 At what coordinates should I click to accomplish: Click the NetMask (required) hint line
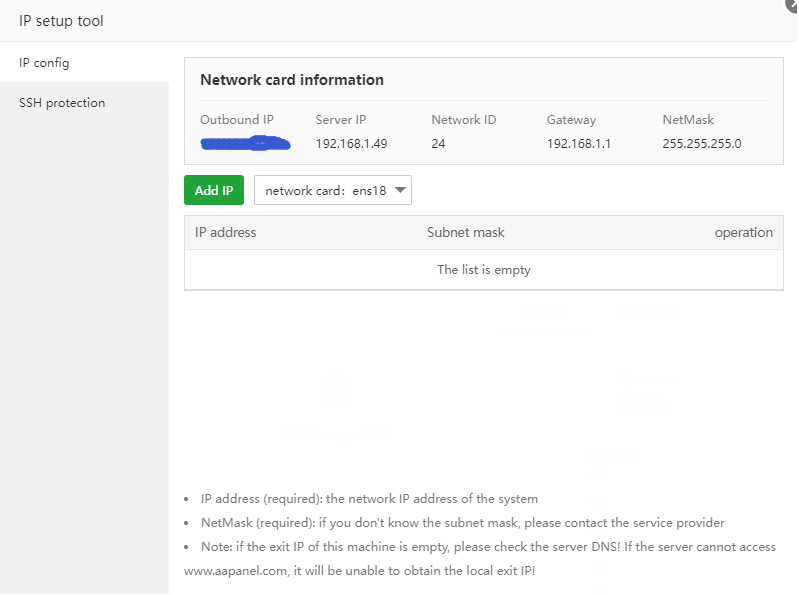point(462,523)
